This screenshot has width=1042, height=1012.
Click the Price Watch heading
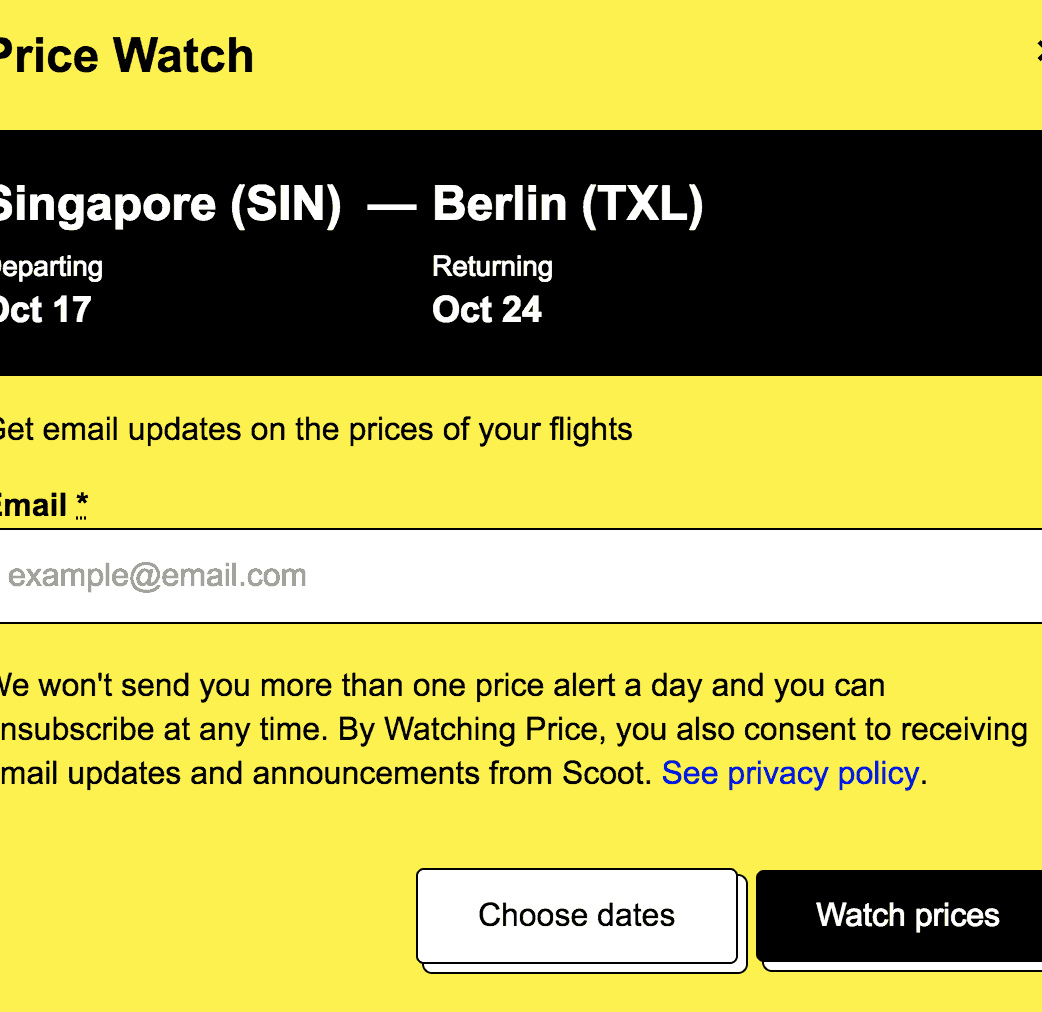[124, 56]
